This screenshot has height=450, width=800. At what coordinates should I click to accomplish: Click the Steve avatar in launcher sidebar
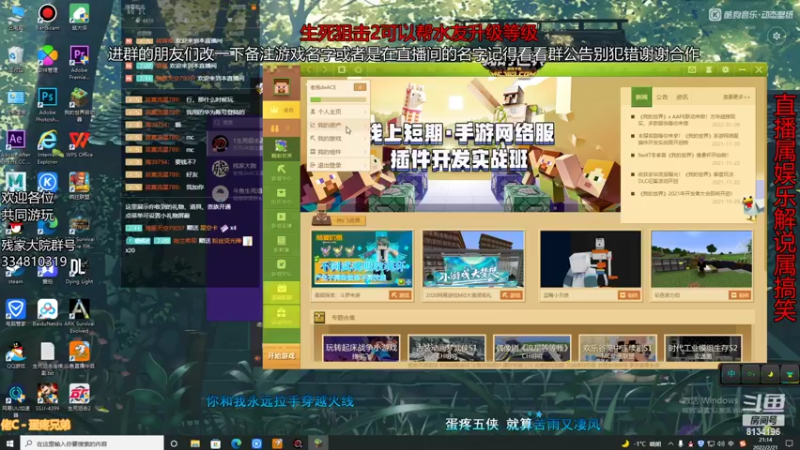pos(281,88)
